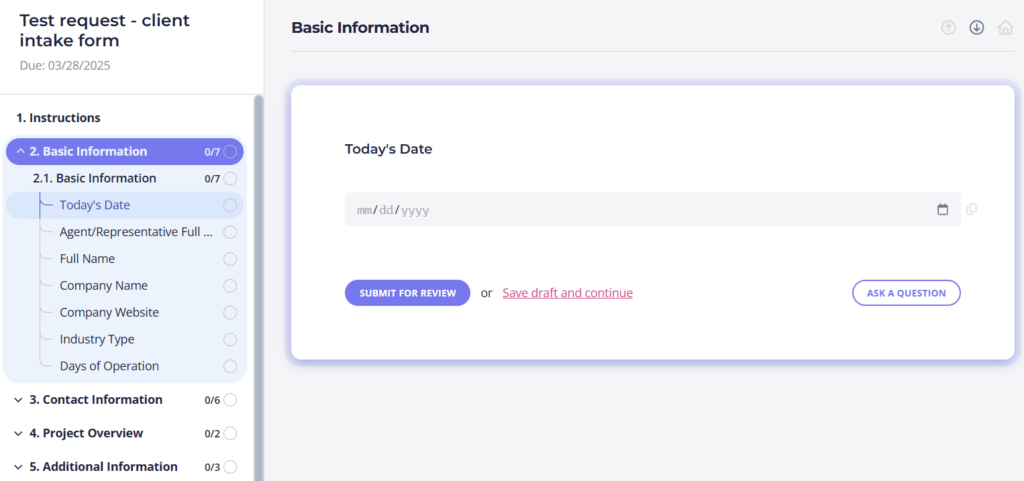Expand the 4. Project Overview section
This screenshot has width=1024, height=481.
tap(19, 434)
